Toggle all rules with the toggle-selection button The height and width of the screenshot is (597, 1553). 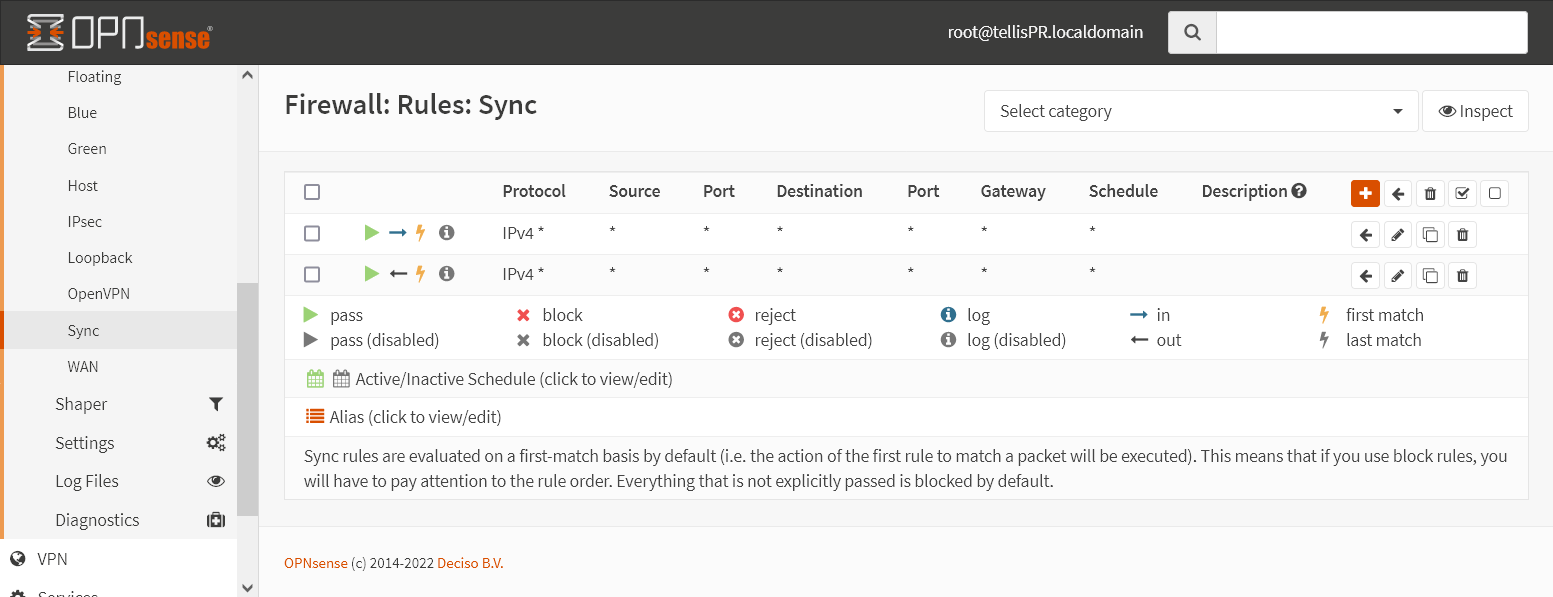tap(1462, 193)
